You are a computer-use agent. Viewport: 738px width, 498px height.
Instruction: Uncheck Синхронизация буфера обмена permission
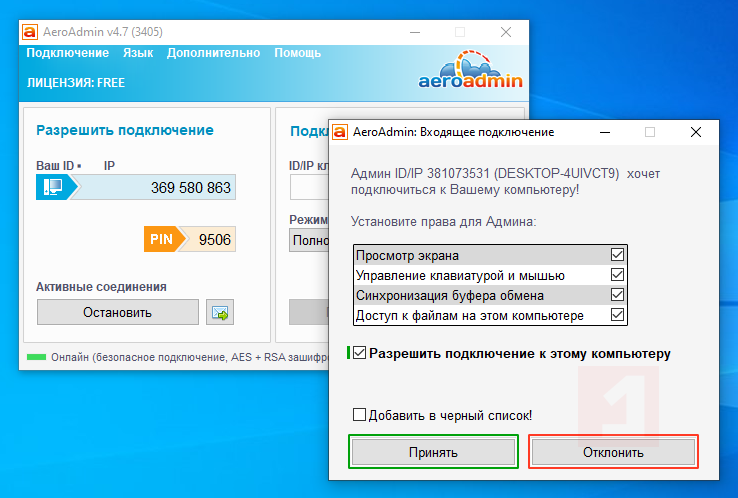tap(617, 295)
